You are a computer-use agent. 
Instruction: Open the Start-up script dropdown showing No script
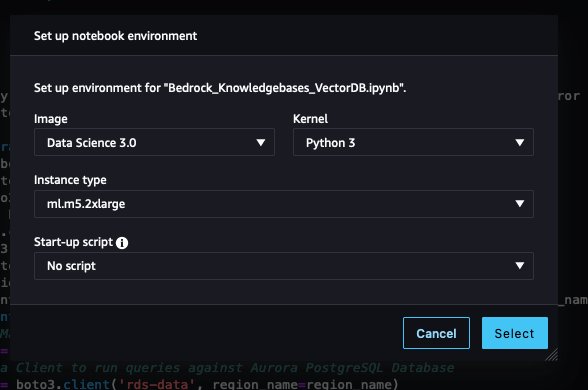pos(284,266)
